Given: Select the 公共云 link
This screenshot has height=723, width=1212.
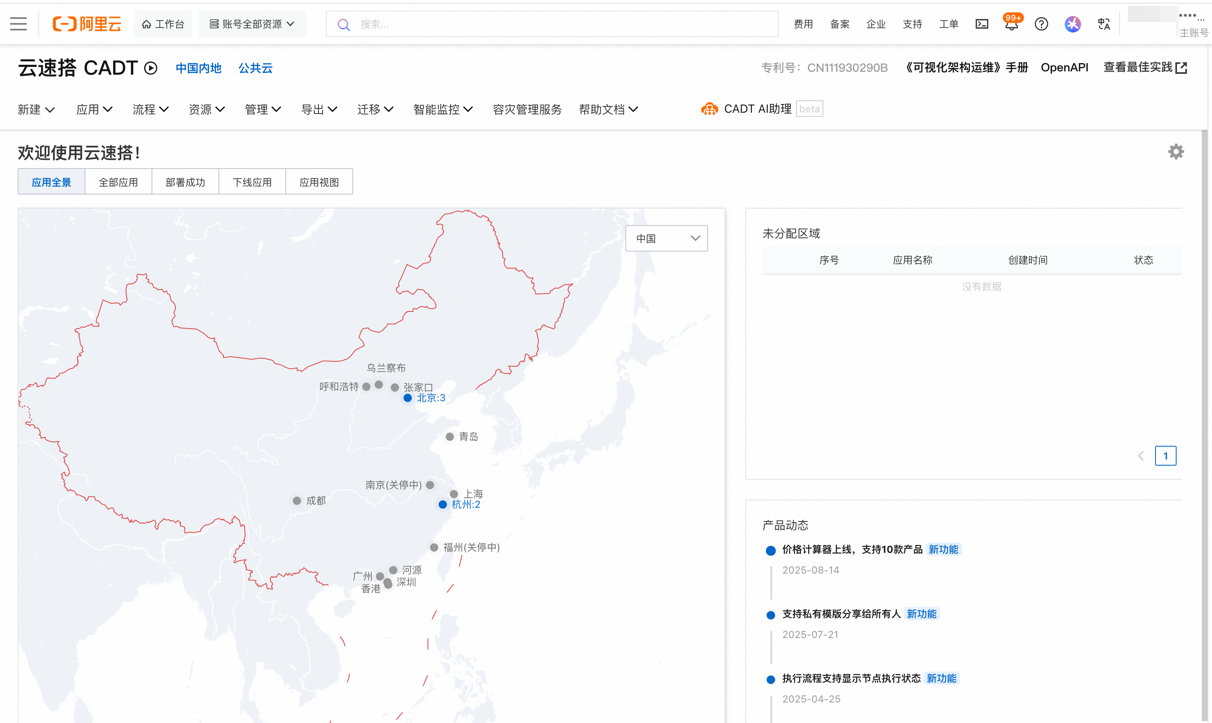Looking at the screenshot, I should click(255, 68).
